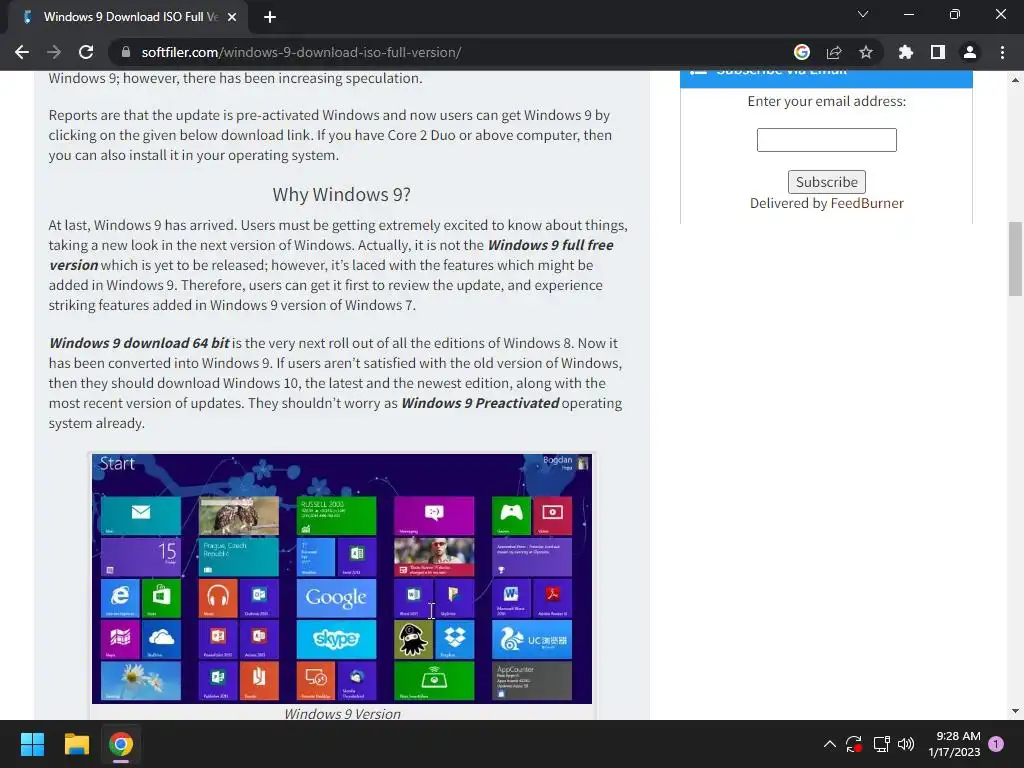Open network settings from tray icon
This screenshot has height=768, width=1024.
pyautogui.click(x=882, y=744)
